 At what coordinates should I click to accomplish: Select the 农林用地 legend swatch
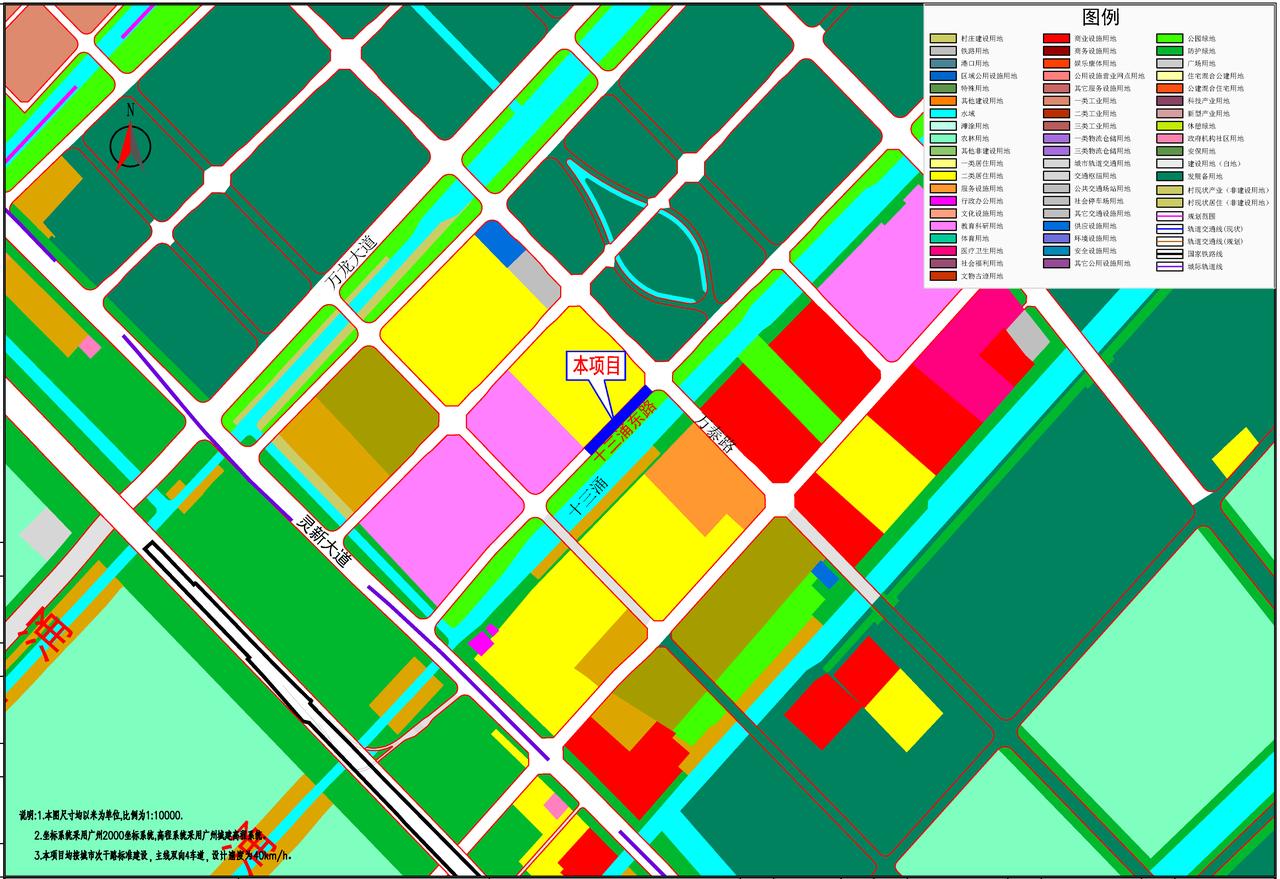tap(943, 139)
